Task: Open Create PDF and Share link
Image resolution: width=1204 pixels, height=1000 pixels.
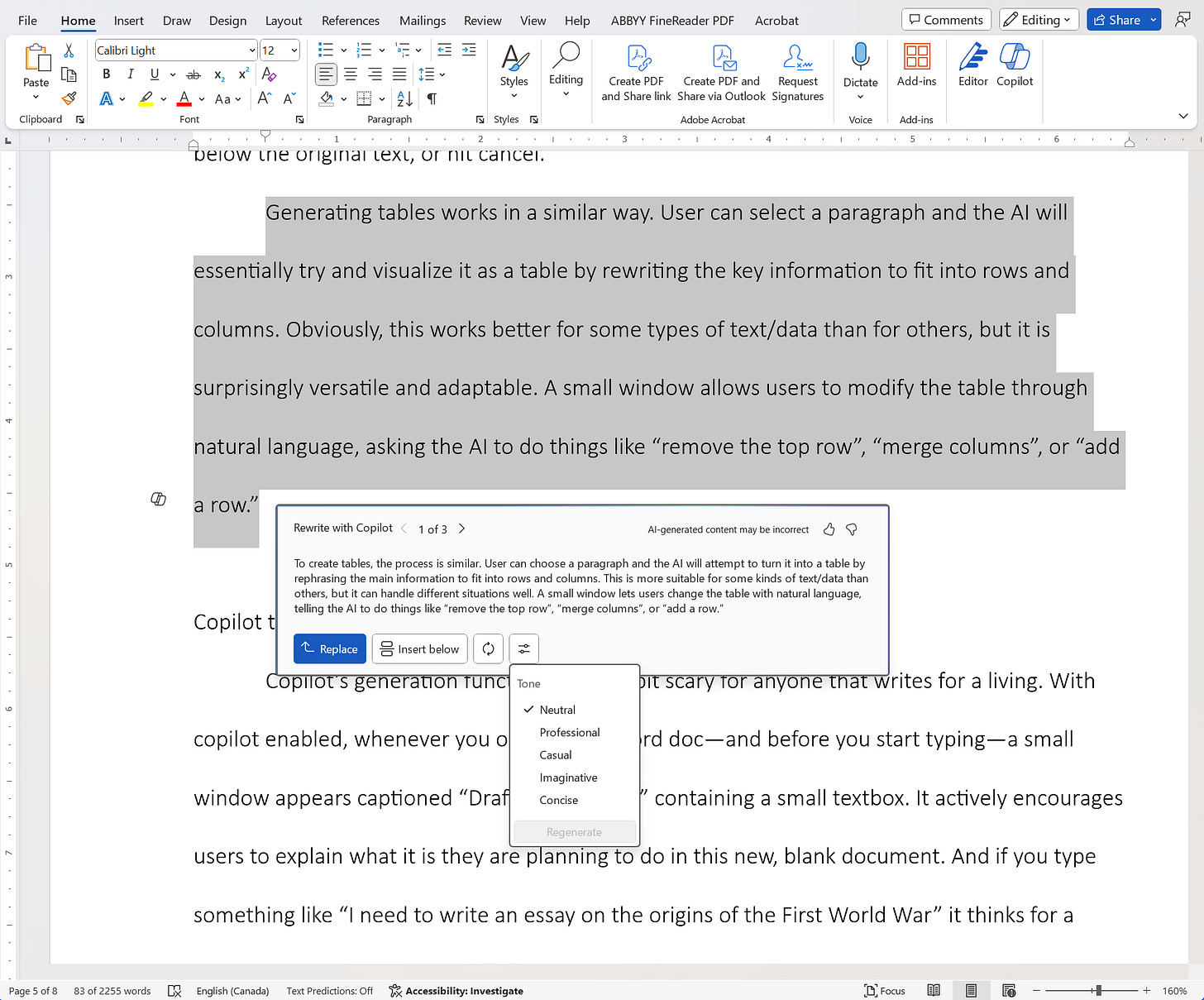Action: pos(636,74)
